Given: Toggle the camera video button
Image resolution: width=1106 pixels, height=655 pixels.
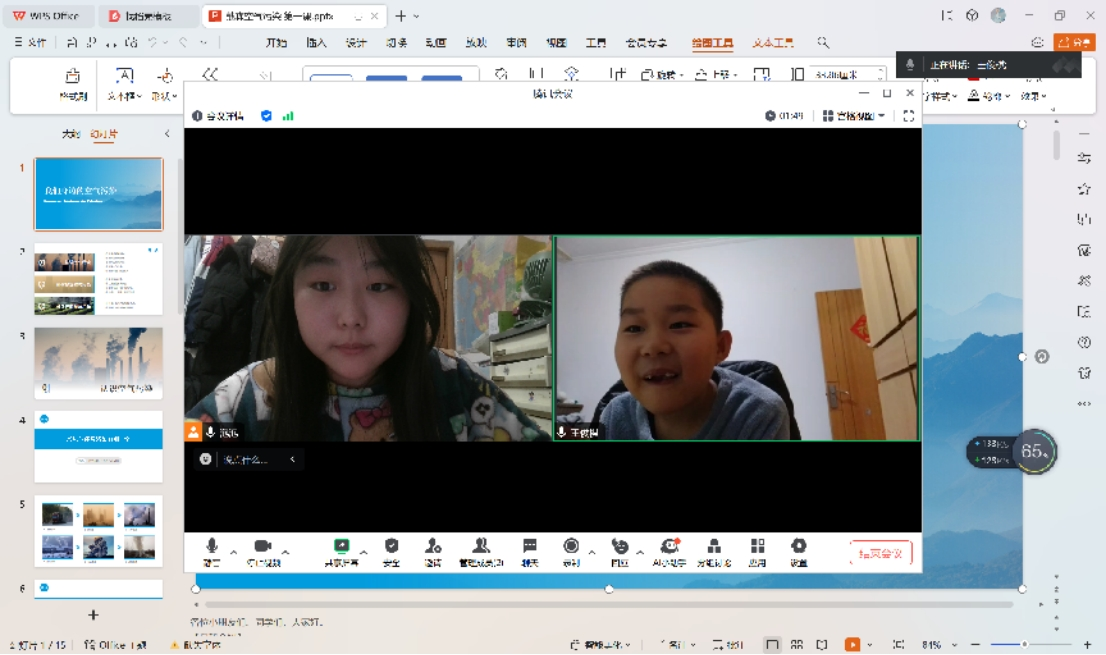Looking at the screenshot, I should coord(263,547).
